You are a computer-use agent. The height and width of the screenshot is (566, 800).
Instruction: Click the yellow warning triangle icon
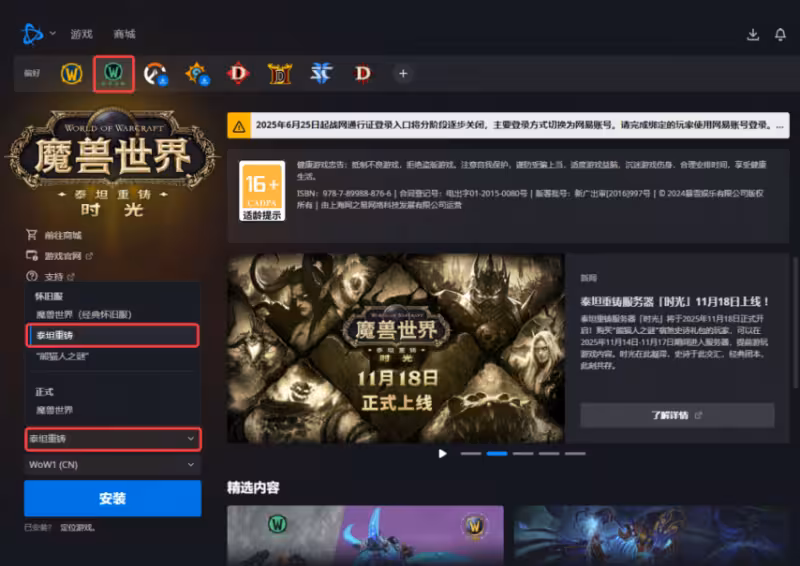coord(239,126)
